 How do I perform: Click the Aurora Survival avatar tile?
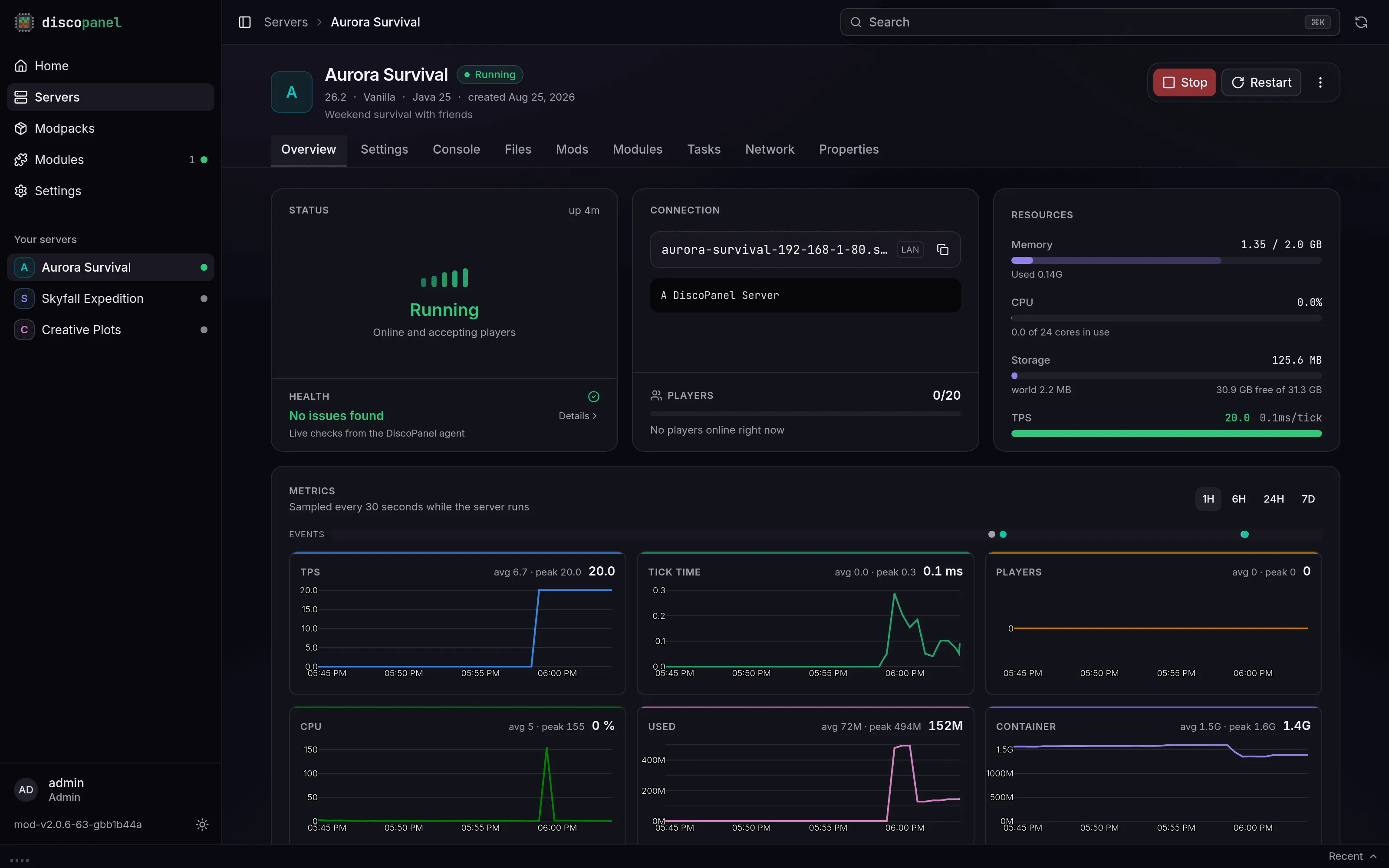pos(292,92)
